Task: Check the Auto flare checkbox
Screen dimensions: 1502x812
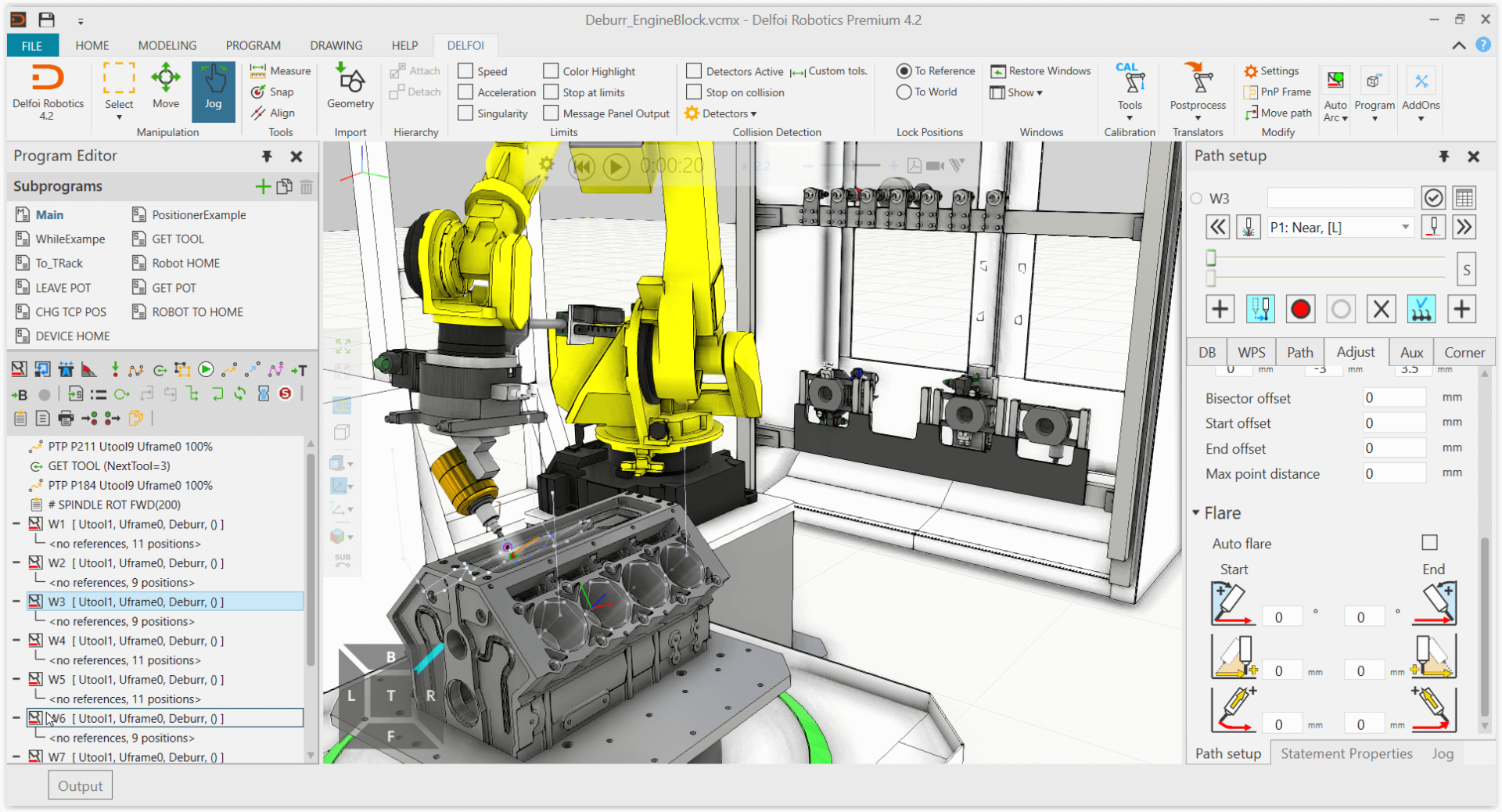Action: coord(1429,543)
